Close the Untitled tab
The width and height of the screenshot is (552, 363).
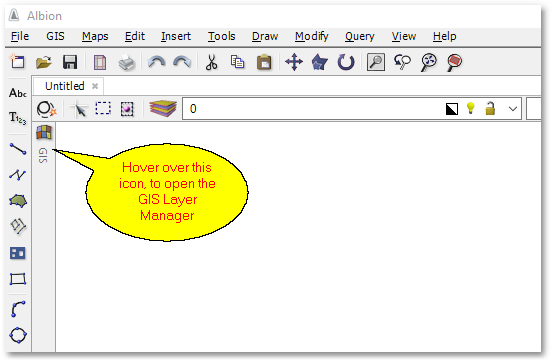(95, 86)
